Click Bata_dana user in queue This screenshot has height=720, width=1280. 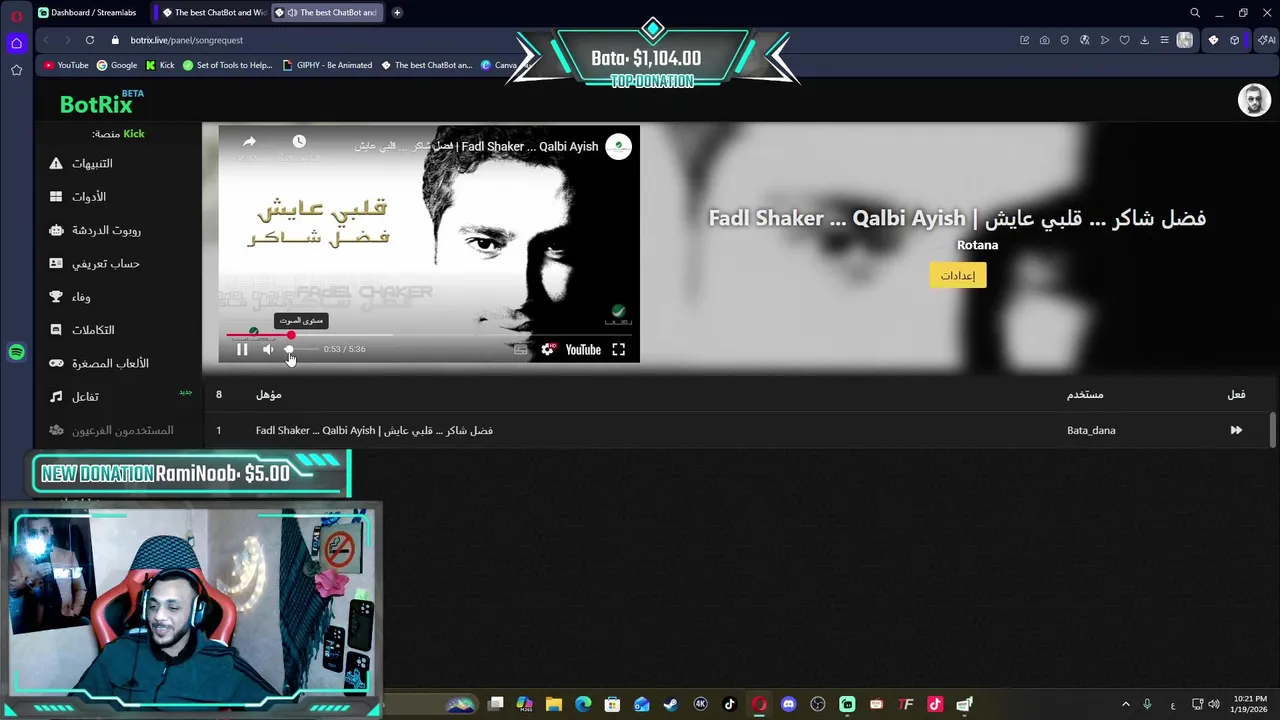point(1091,430)
